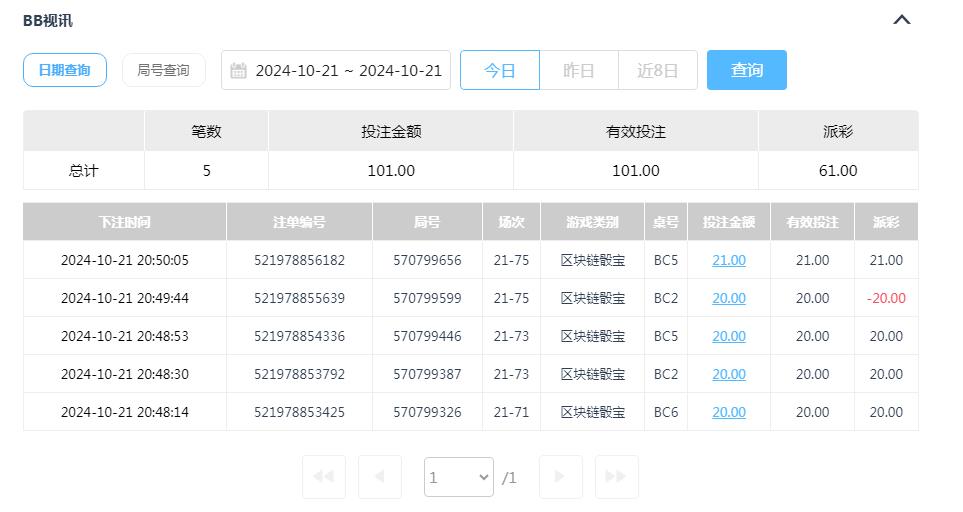Click the calendar icon in date field
The width and height of the screenshot is (963, 512).
point(238,71)
